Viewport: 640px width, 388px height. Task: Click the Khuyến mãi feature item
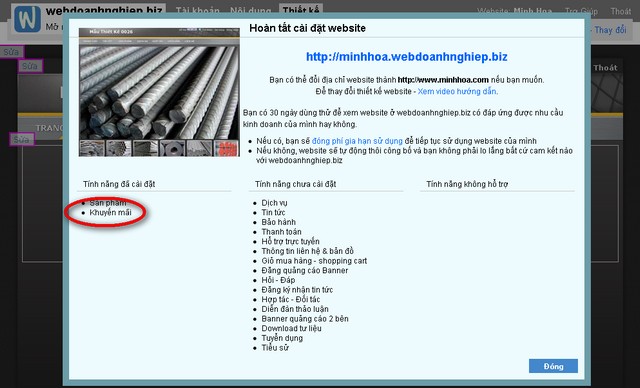110,213
